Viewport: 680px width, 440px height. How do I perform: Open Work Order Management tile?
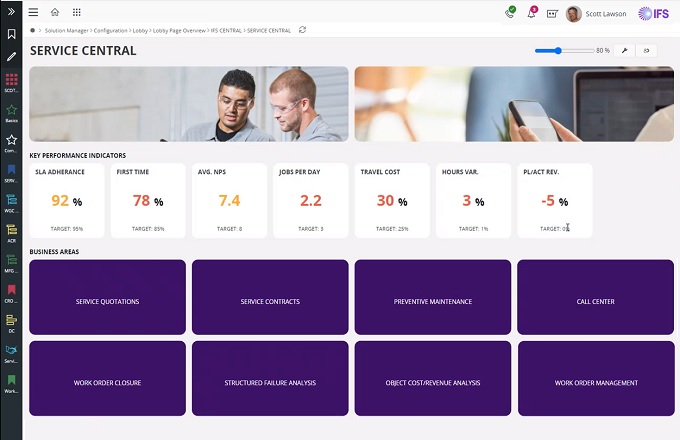pyautogui.click(x=596, y=378)
